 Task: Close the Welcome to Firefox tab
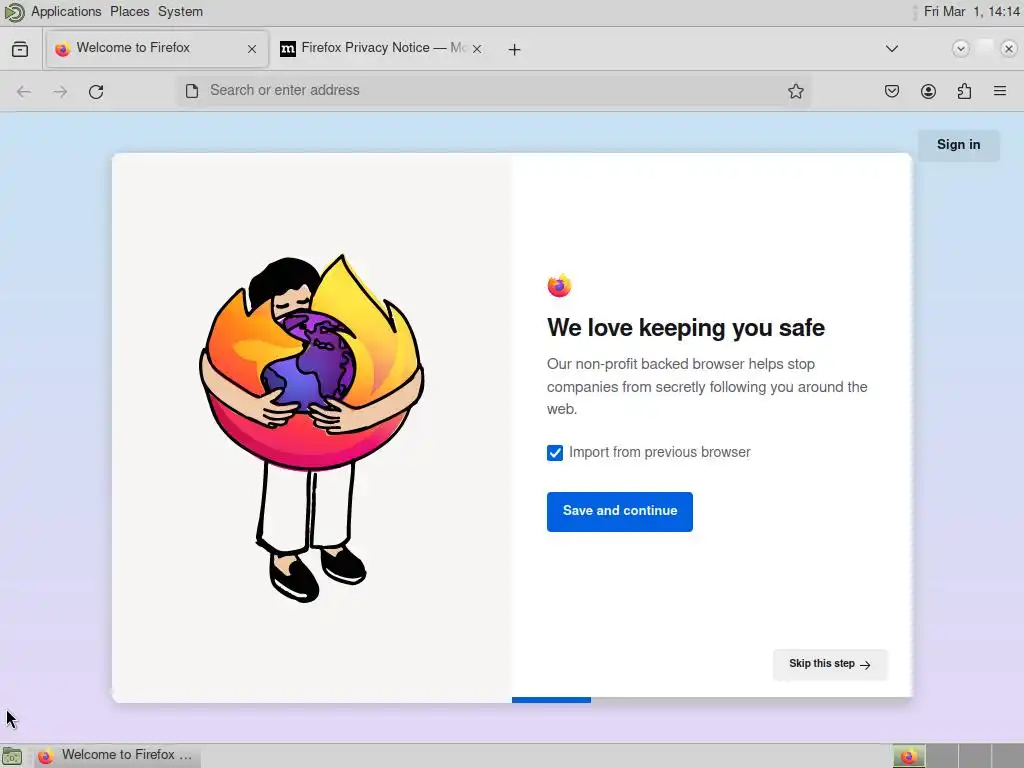[252, 49]
